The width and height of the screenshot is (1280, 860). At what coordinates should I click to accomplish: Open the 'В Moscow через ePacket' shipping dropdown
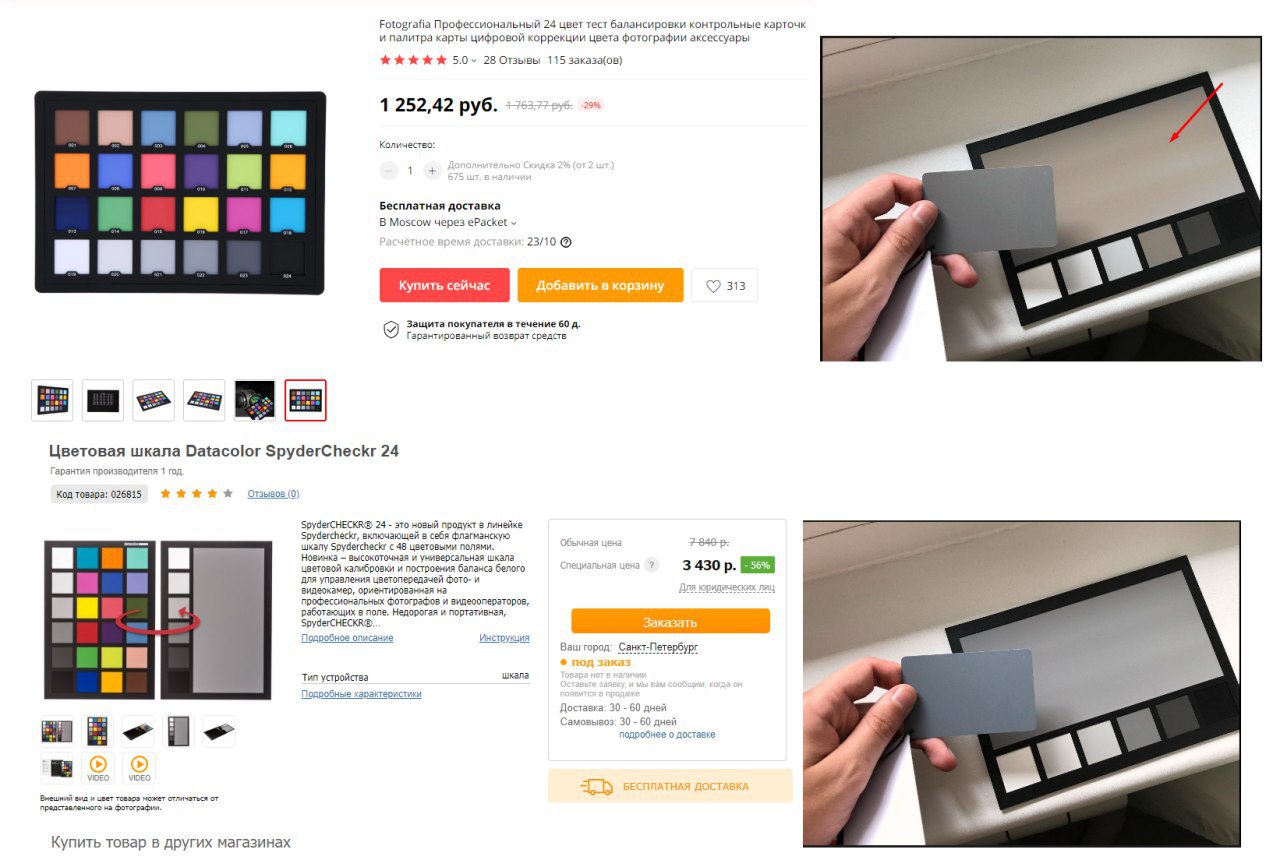(x=448, y=222)
